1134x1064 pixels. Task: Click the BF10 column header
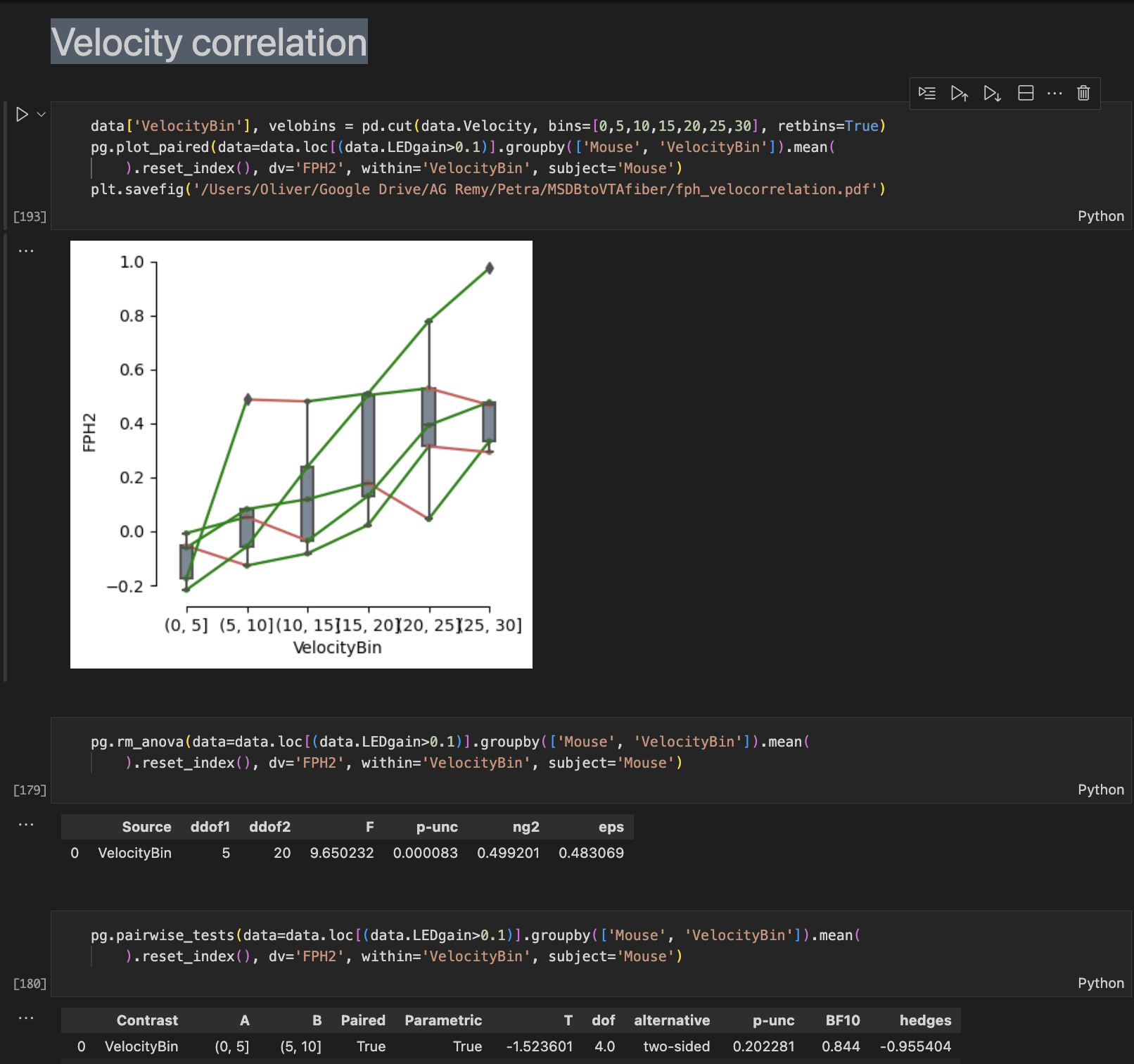(x=843, y=1020)
